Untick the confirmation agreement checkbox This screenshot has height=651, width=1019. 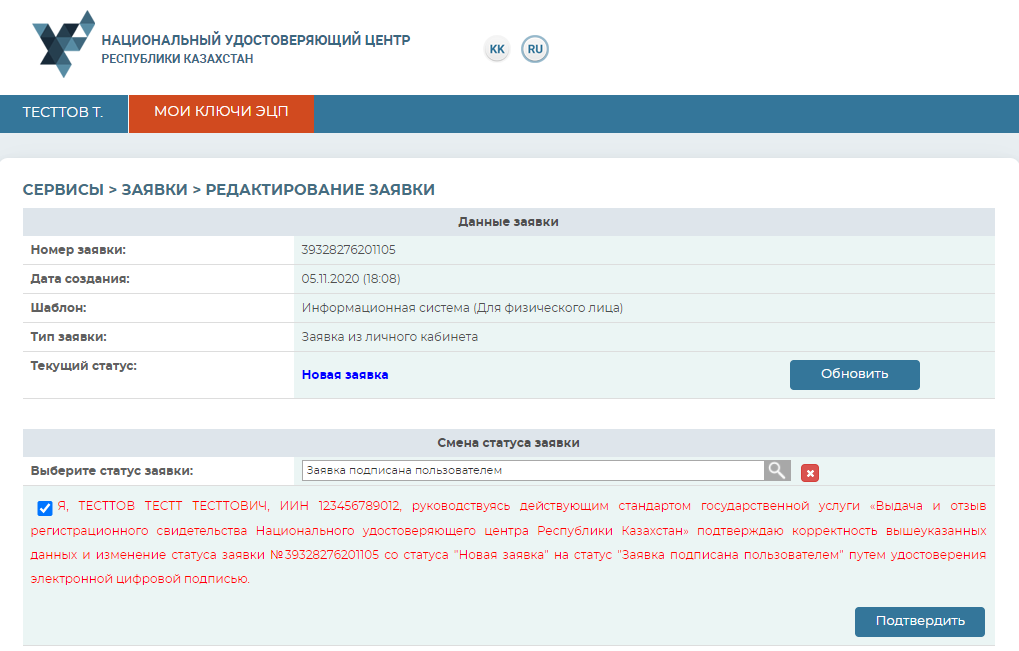[x=45, y=508]
